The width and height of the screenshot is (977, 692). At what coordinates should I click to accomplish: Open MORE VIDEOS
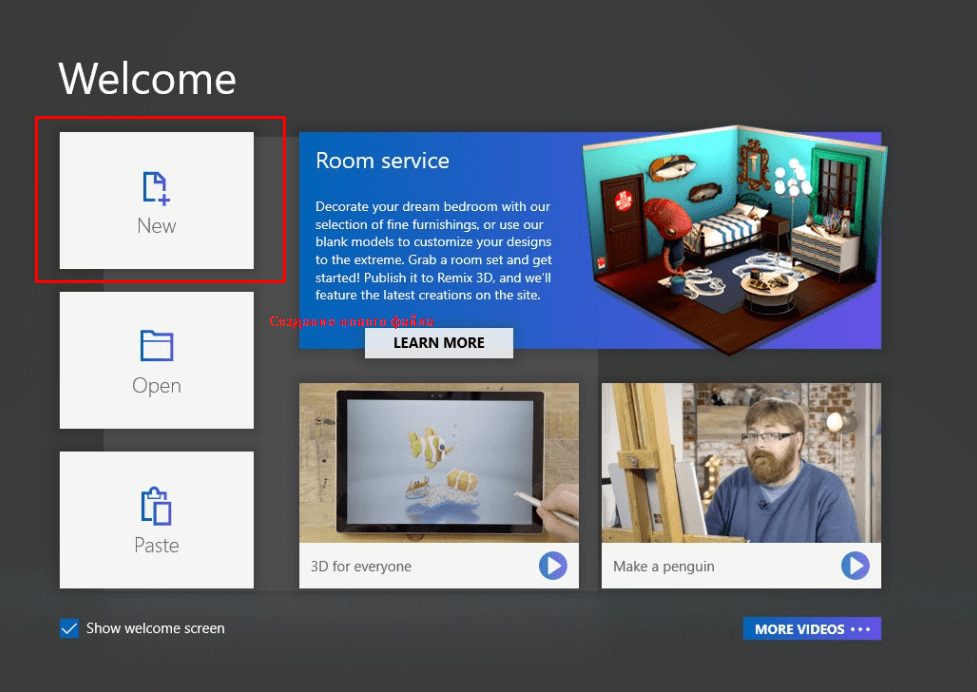pyautogui.click(x=812, y=628)
